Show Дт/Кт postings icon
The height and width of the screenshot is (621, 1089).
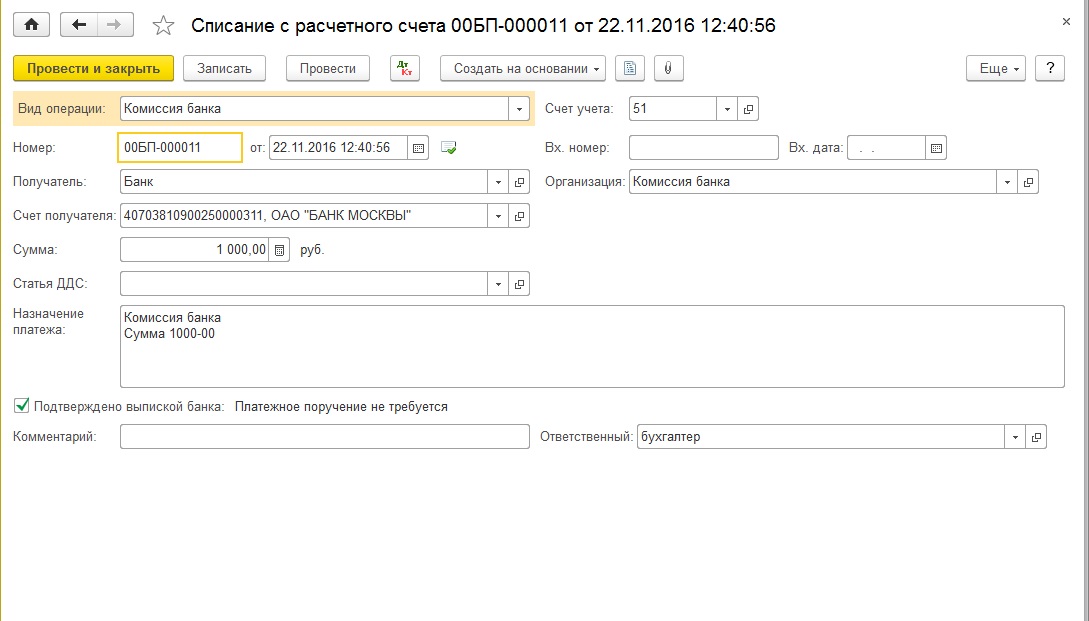point(404,68)
